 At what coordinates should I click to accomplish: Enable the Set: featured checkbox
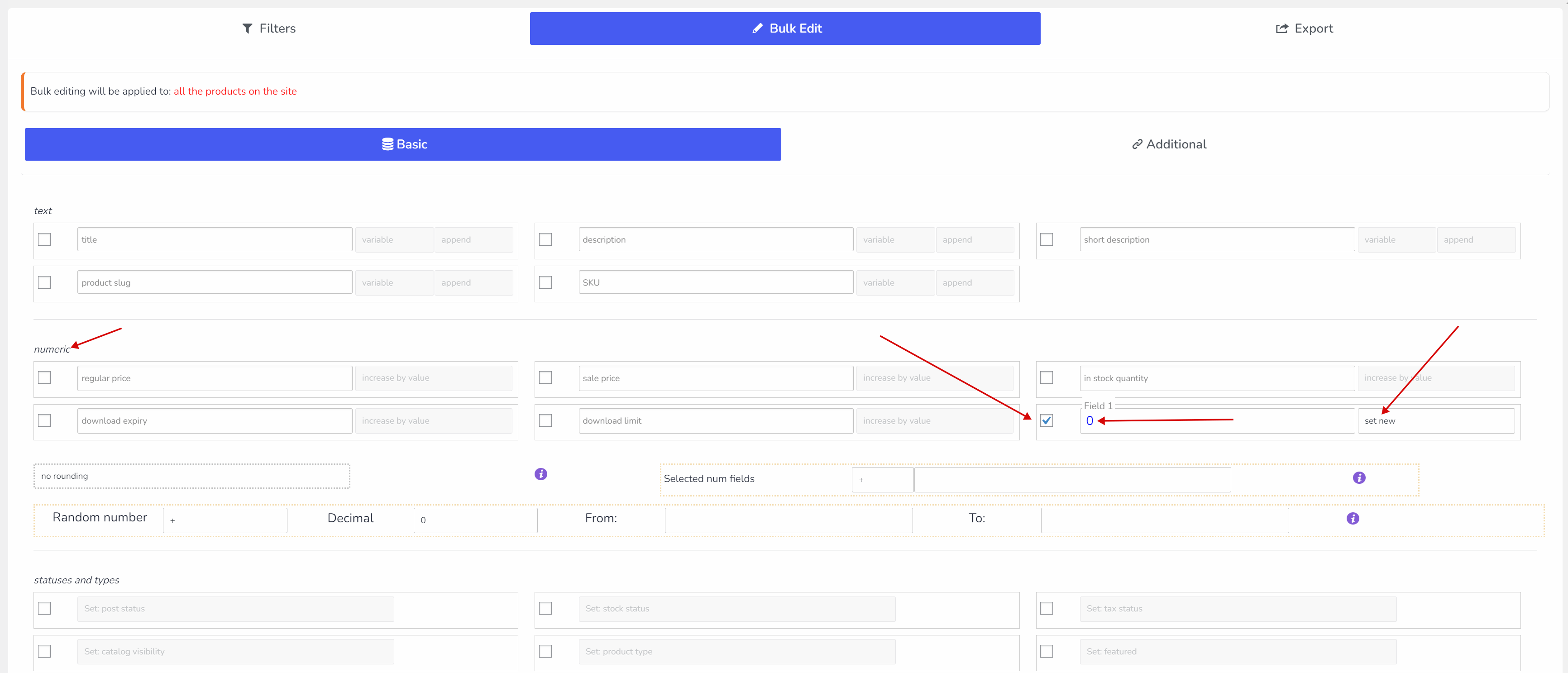[1047, 651]
